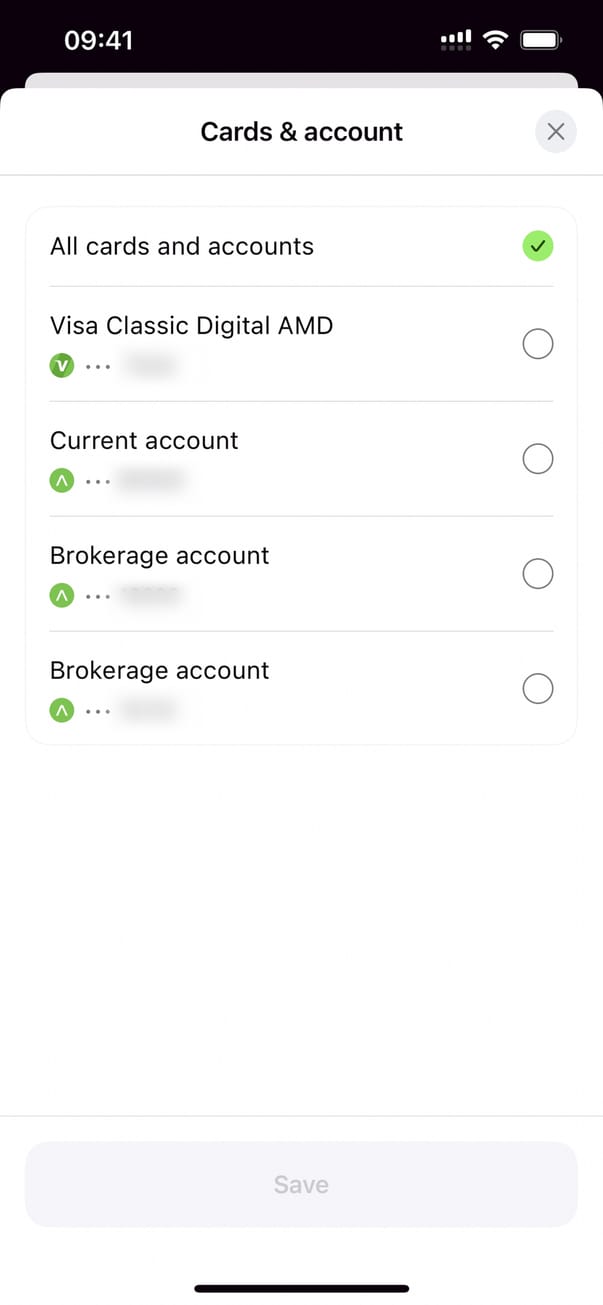Screen dimensions: 603x1305
Task: Tap the green checkmark for All cards
Action: coord(538,246)
